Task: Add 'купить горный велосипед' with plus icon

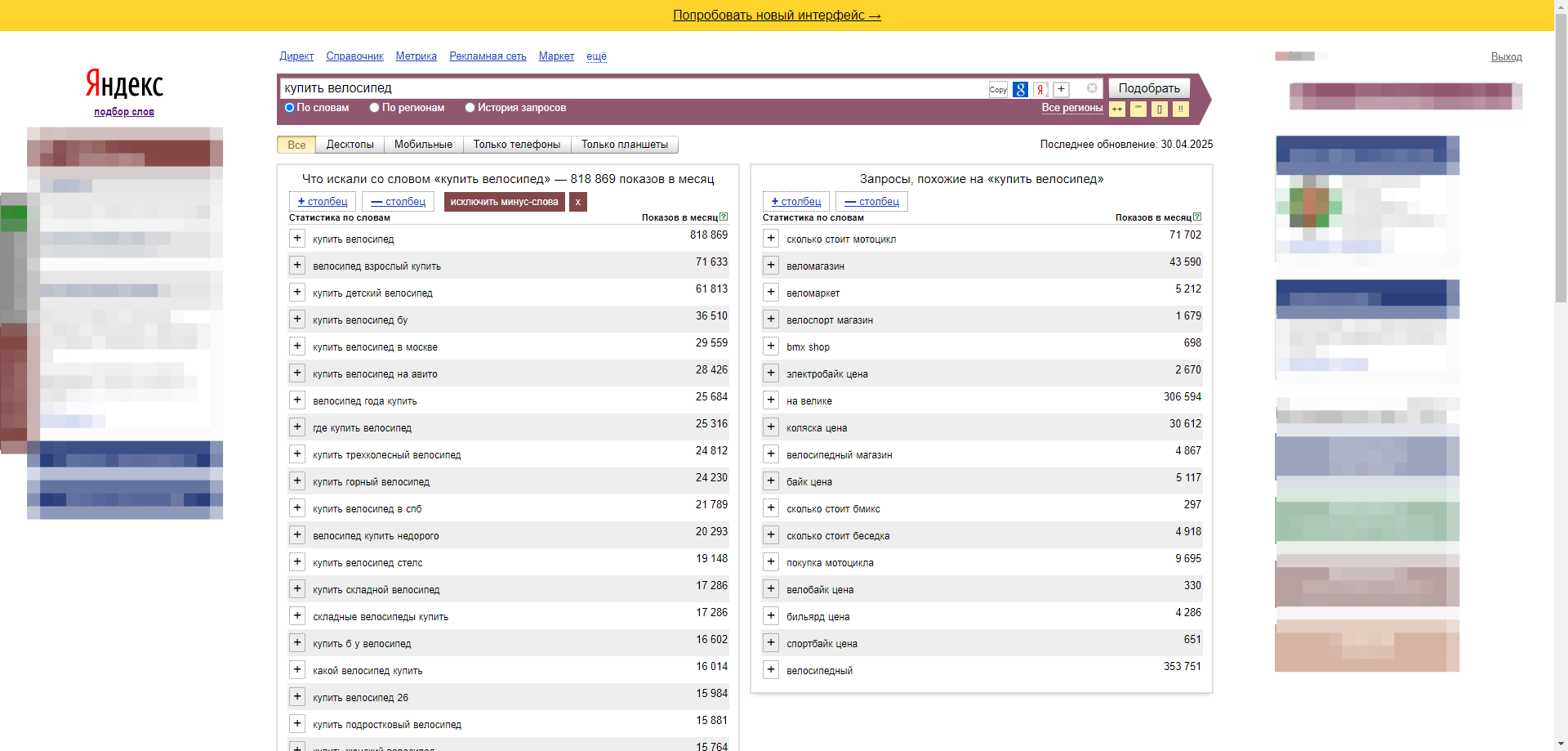Action: pos(297,481)
